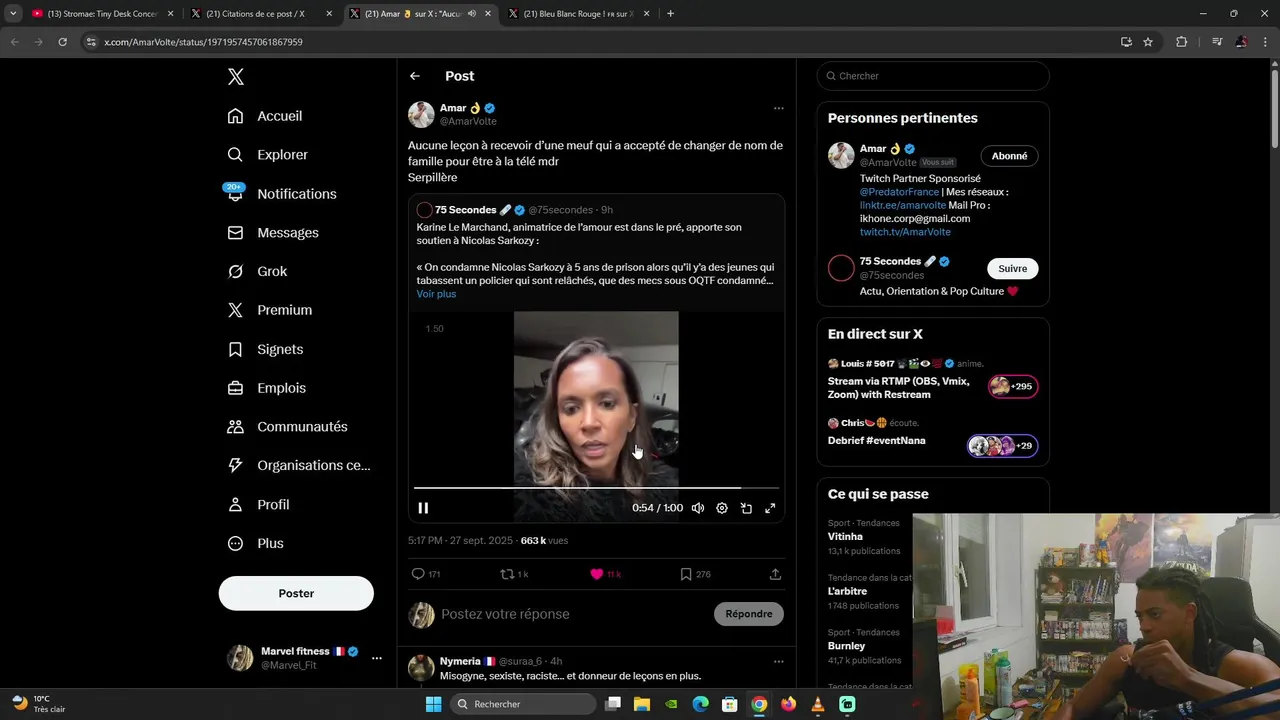The width and height of the screenshot is (1280, 720).
Task: Open the weather widget on the taskbar
Action: [40, 704]
